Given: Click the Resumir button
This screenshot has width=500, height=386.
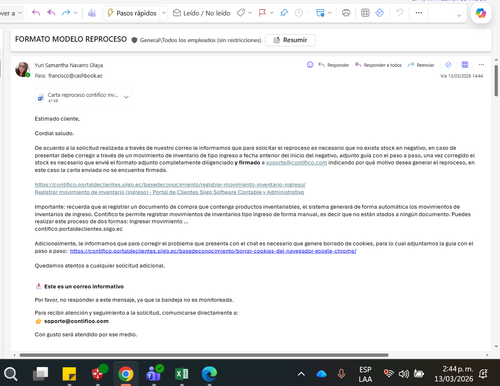Looking at the screenshot, I should coord(290,40).
